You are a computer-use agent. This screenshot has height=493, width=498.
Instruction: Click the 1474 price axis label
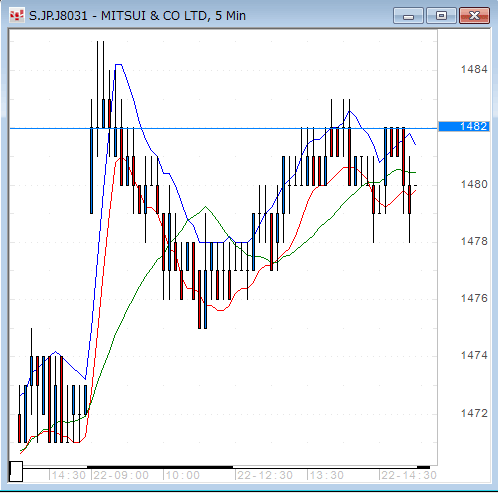pyautogui.click(x=474, y=355)
